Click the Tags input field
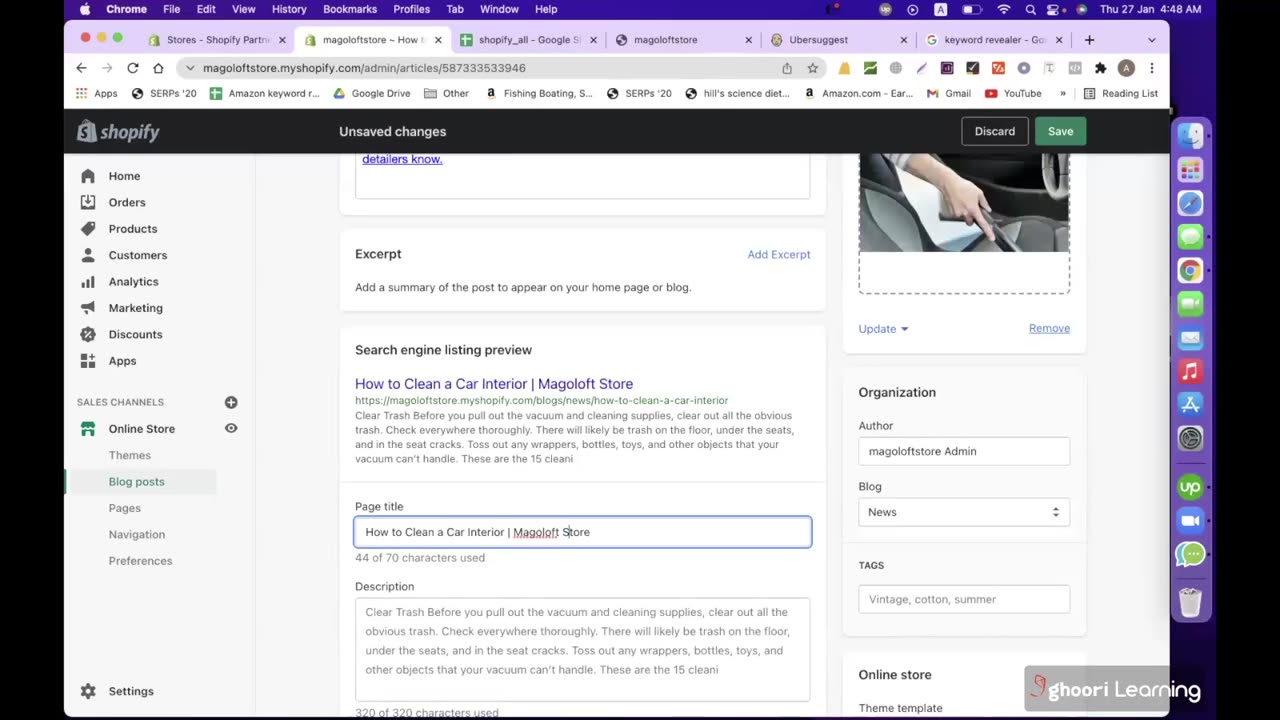The height and width of the screenshot is (720, 1280). coord(964,599)
